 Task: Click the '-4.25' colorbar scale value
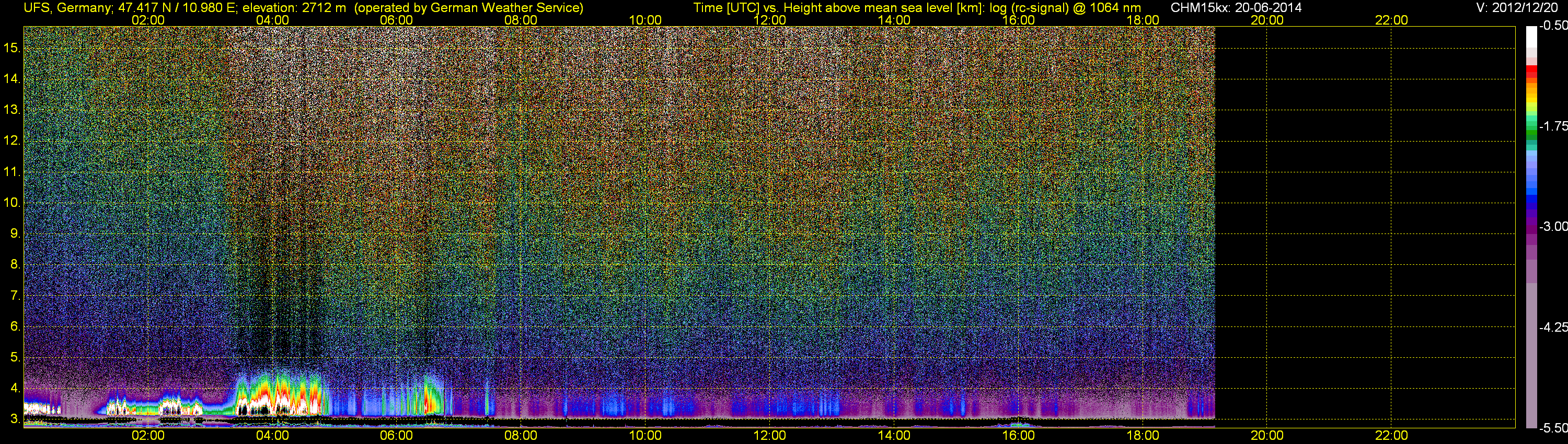pyautogui.click(x=1553, y=327)
